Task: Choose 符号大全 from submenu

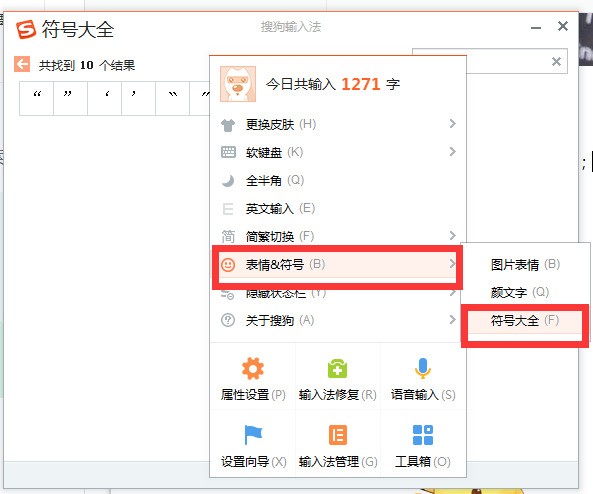Action: 524,321
